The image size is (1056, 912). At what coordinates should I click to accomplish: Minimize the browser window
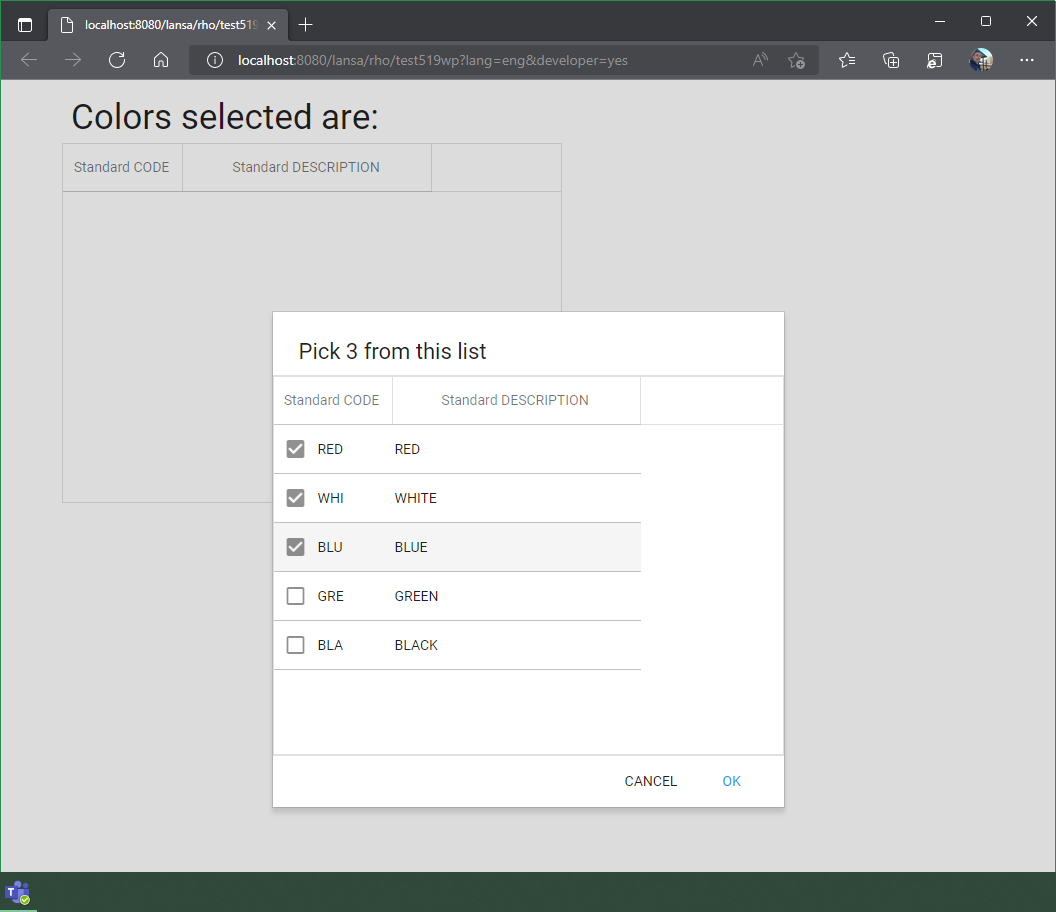point(940,22)
